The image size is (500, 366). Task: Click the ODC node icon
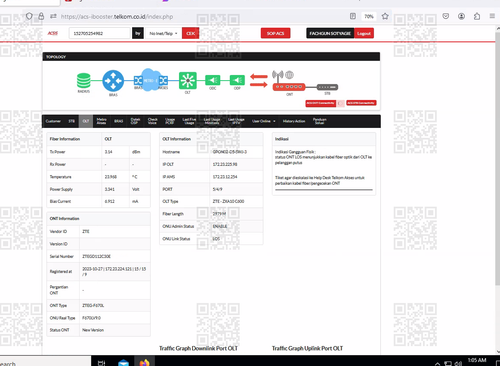tap(212, 80)
